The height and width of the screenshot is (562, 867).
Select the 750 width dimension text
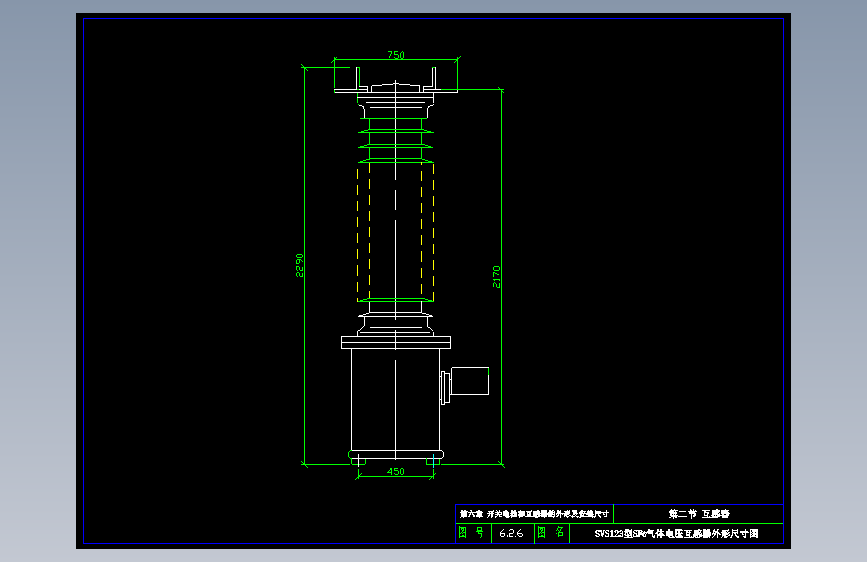(396, 54)
